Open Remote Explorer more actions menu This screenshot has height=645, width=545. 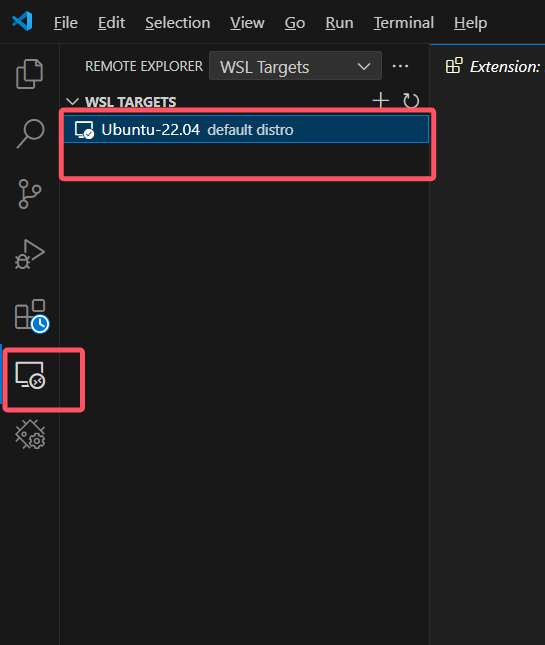click(400, 66)
